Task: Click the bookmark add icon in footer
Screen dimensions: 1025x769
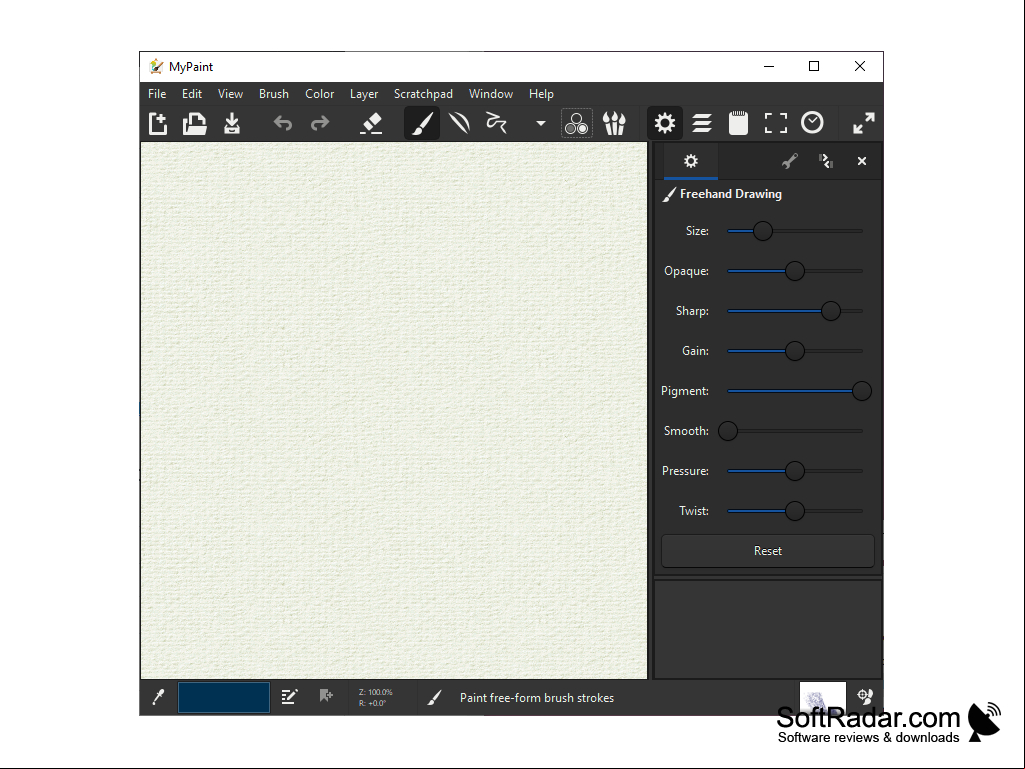Action: [326, 696]
